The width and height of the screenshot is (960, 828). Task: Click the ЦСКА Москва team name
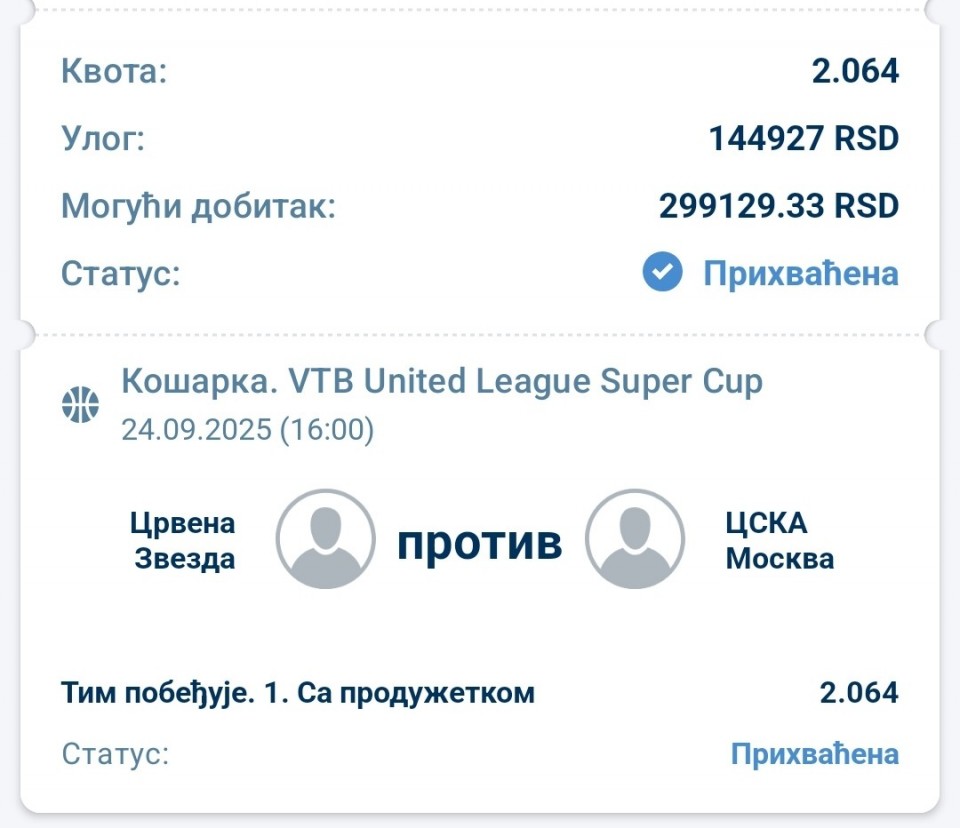pyautogui.click(x=779, y=541)
